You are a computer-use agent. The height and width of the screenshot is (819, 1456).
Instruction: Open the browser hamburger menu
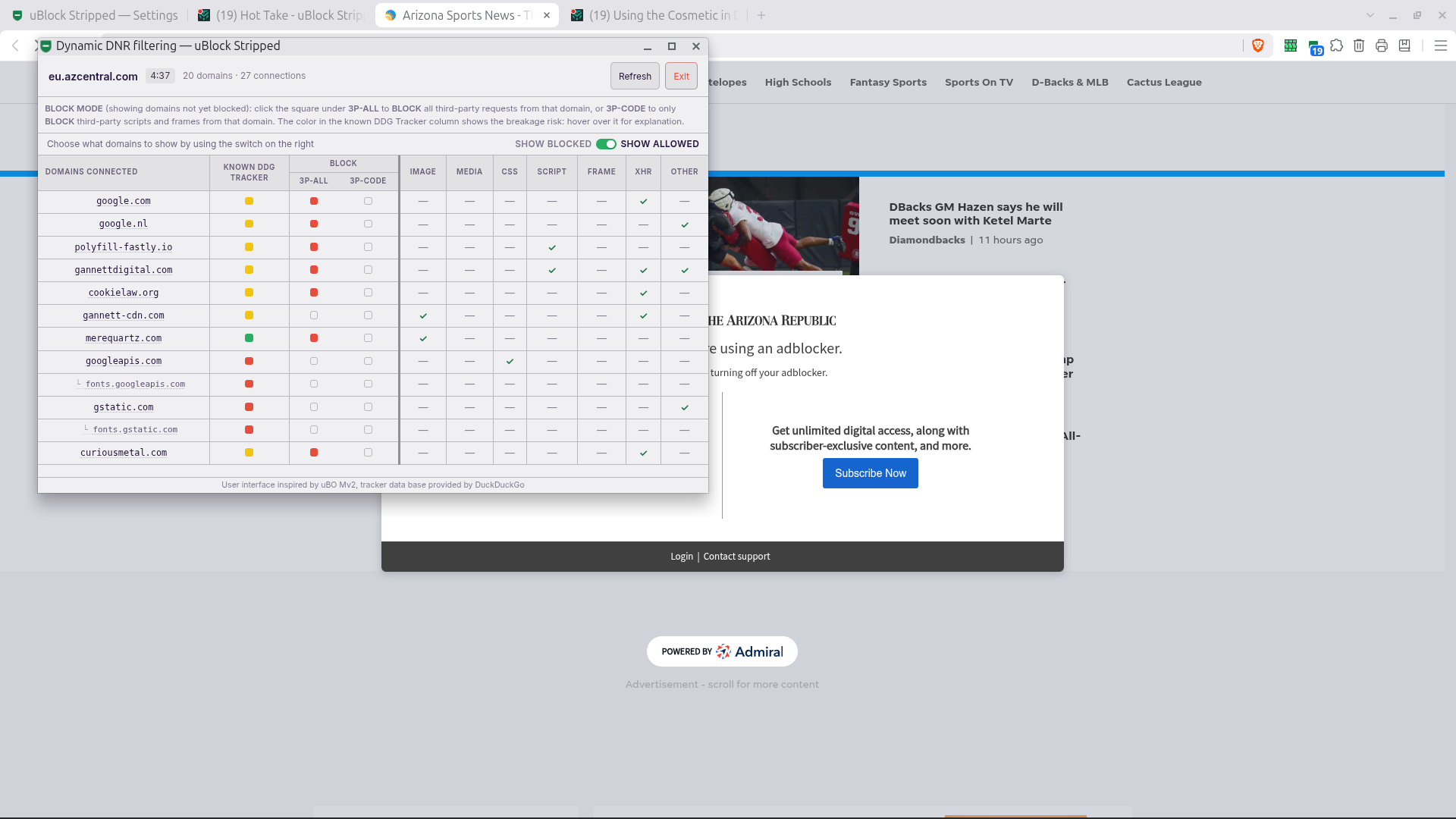click(x=1441, y=46)
